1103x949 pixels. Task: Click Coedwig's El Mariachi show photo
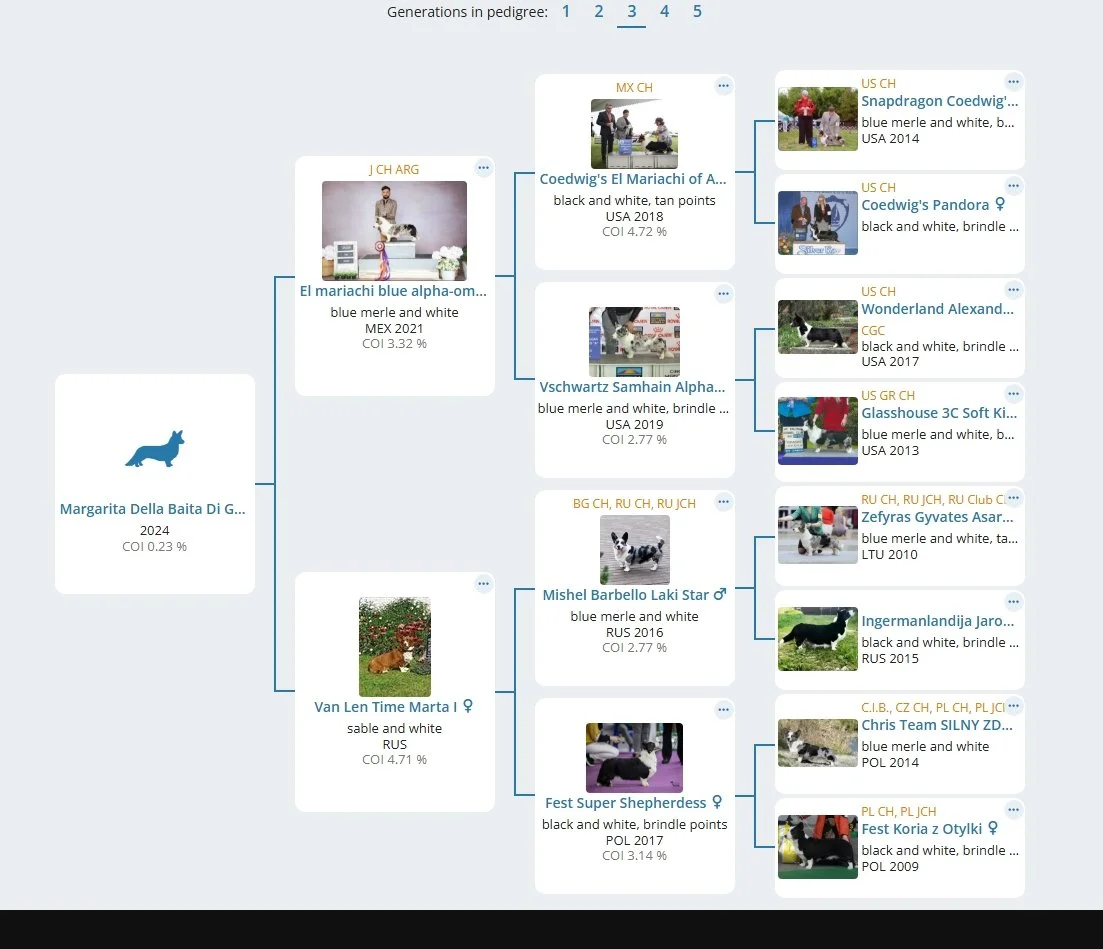coord(635,134)
